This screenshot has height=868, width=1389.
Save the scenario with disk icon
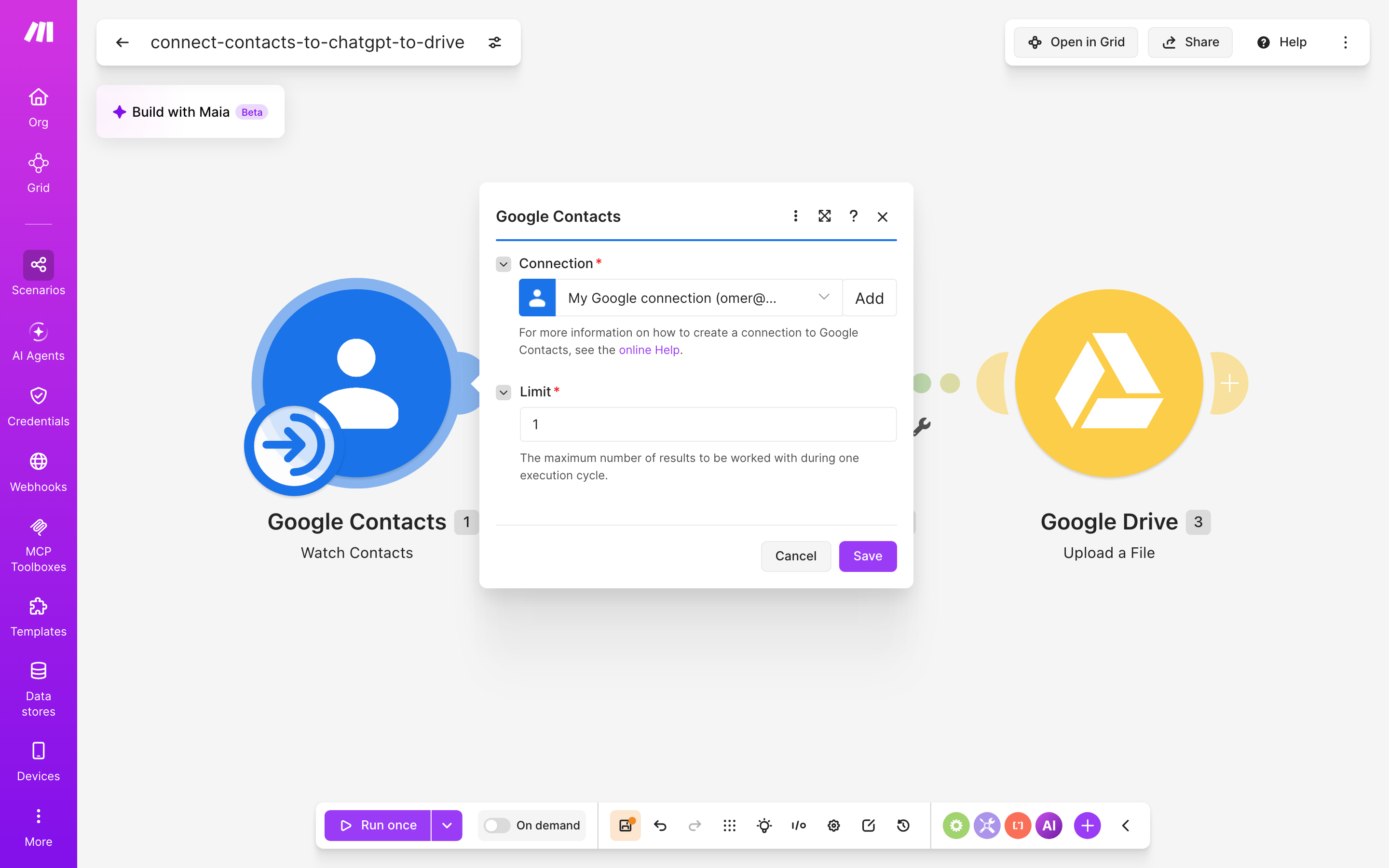(x=625, y=825)
